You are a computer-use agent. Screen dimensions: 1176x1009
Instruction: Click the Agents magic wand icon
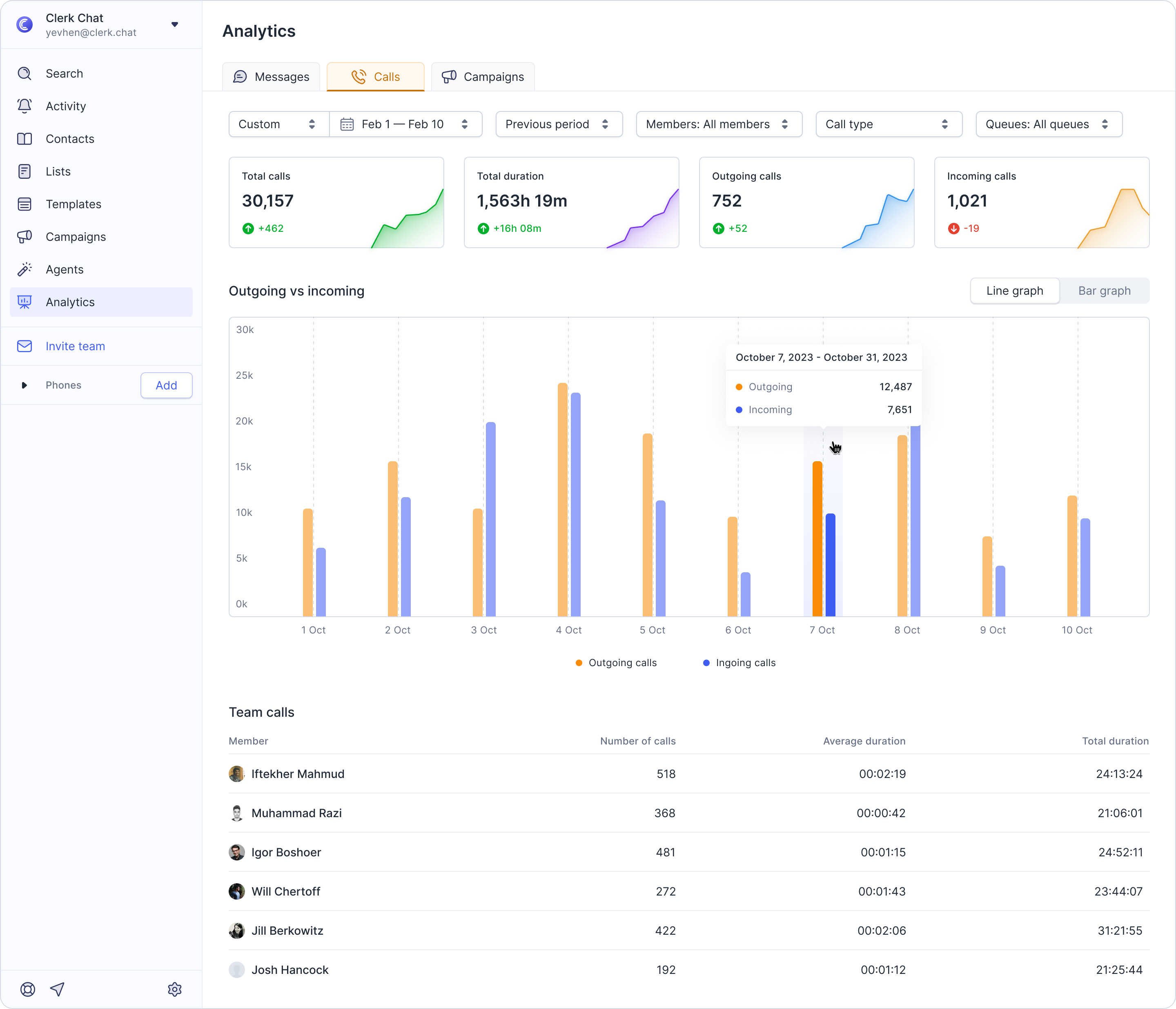click(24, 269)
